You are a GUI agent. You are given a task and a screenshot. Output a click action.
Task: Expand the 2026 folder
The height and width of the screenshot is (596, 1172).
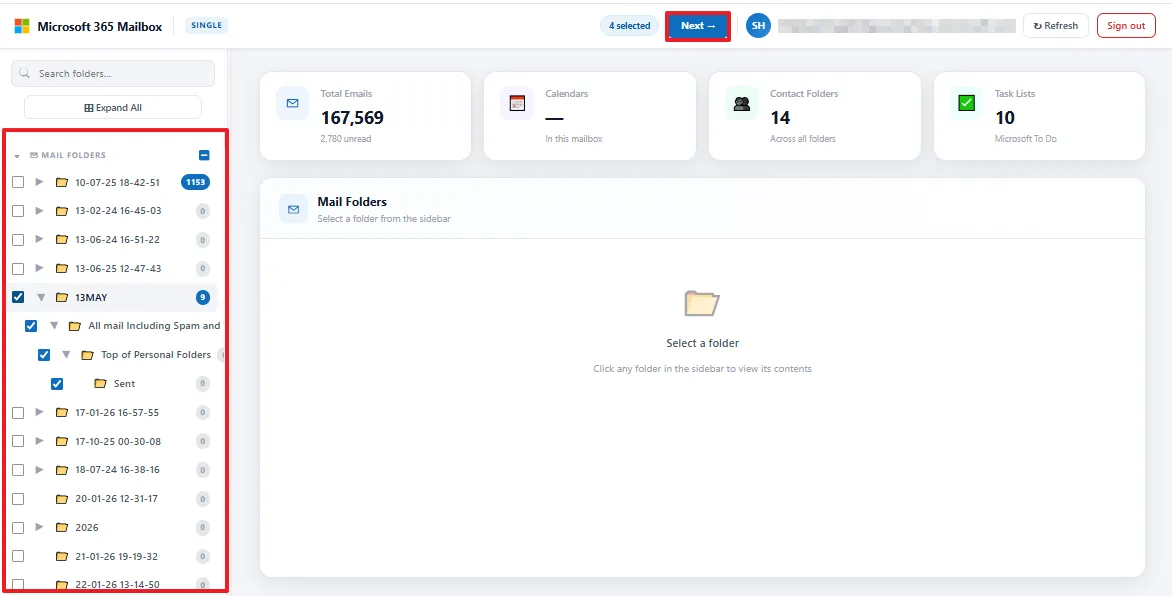(40, 527)
